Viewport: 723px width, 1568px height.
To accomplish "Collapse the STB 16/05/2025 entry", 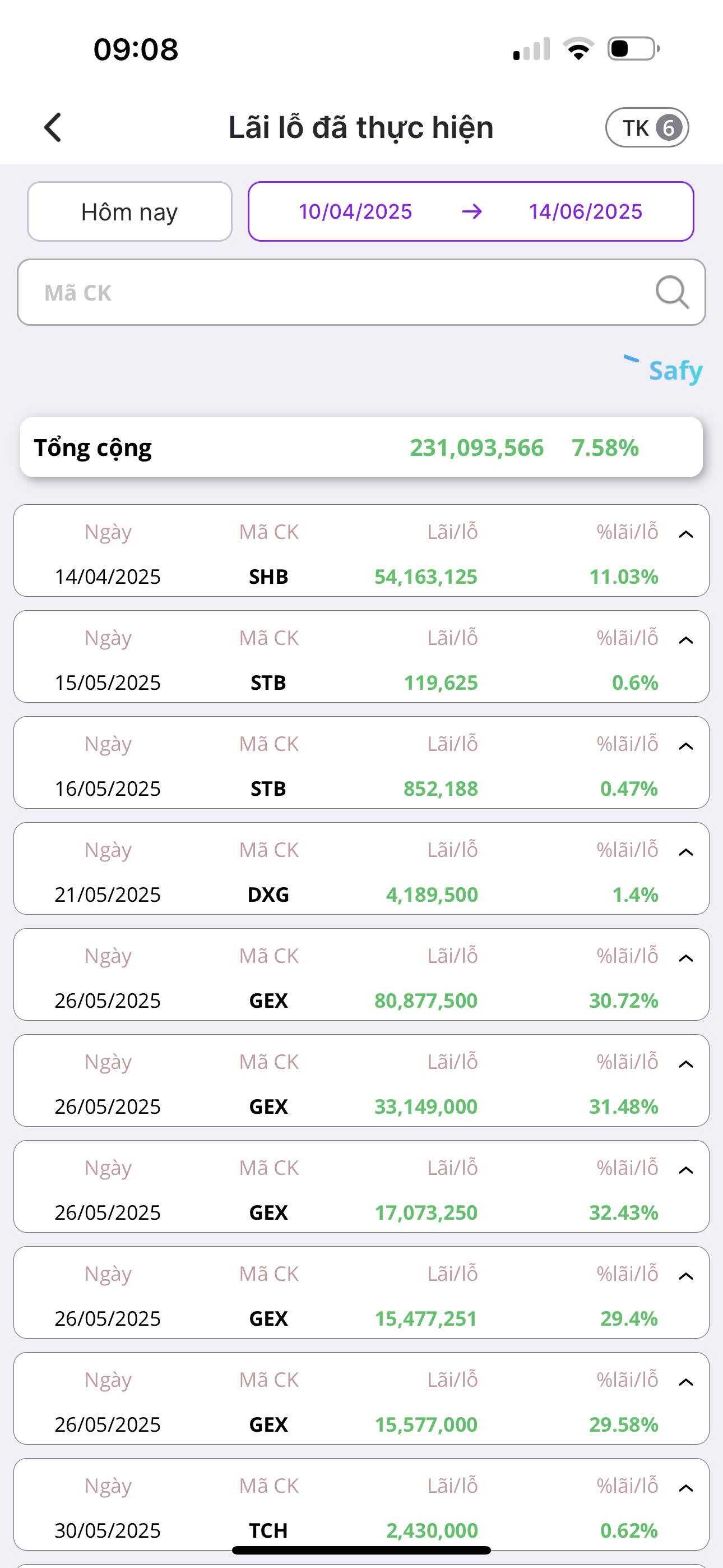I will point(686,746).
